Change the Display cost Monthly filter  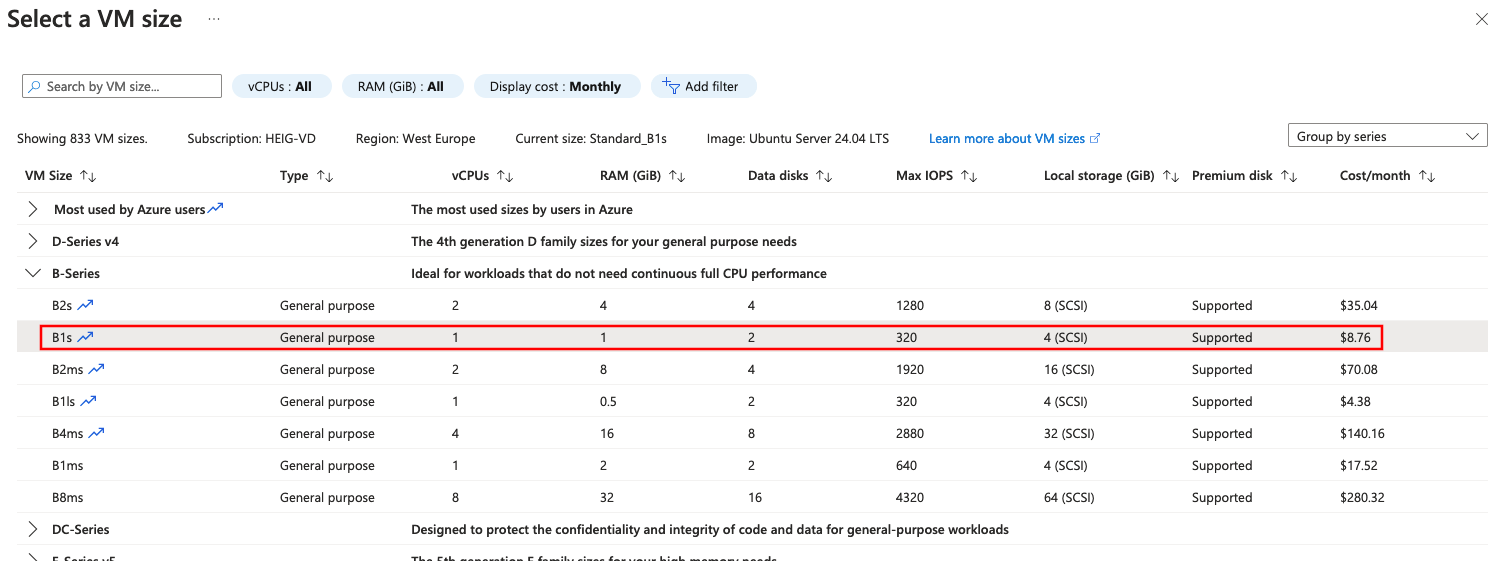click(x=555, y=87)
